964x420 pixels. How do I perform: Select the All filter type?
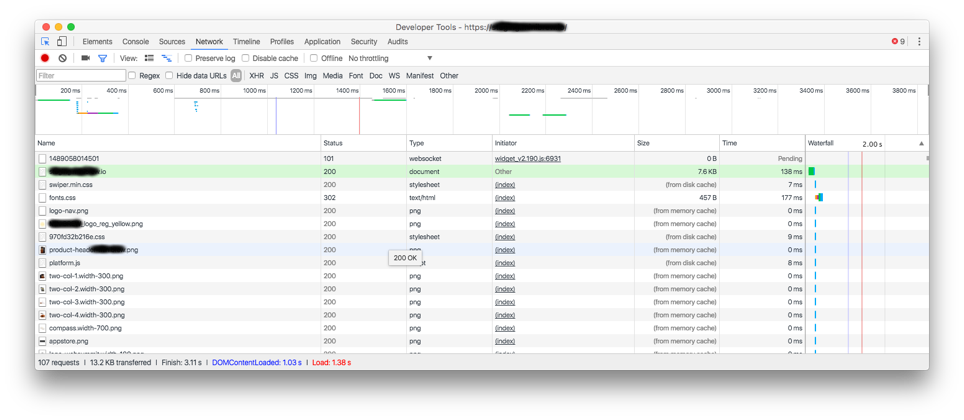coord(236,76)
